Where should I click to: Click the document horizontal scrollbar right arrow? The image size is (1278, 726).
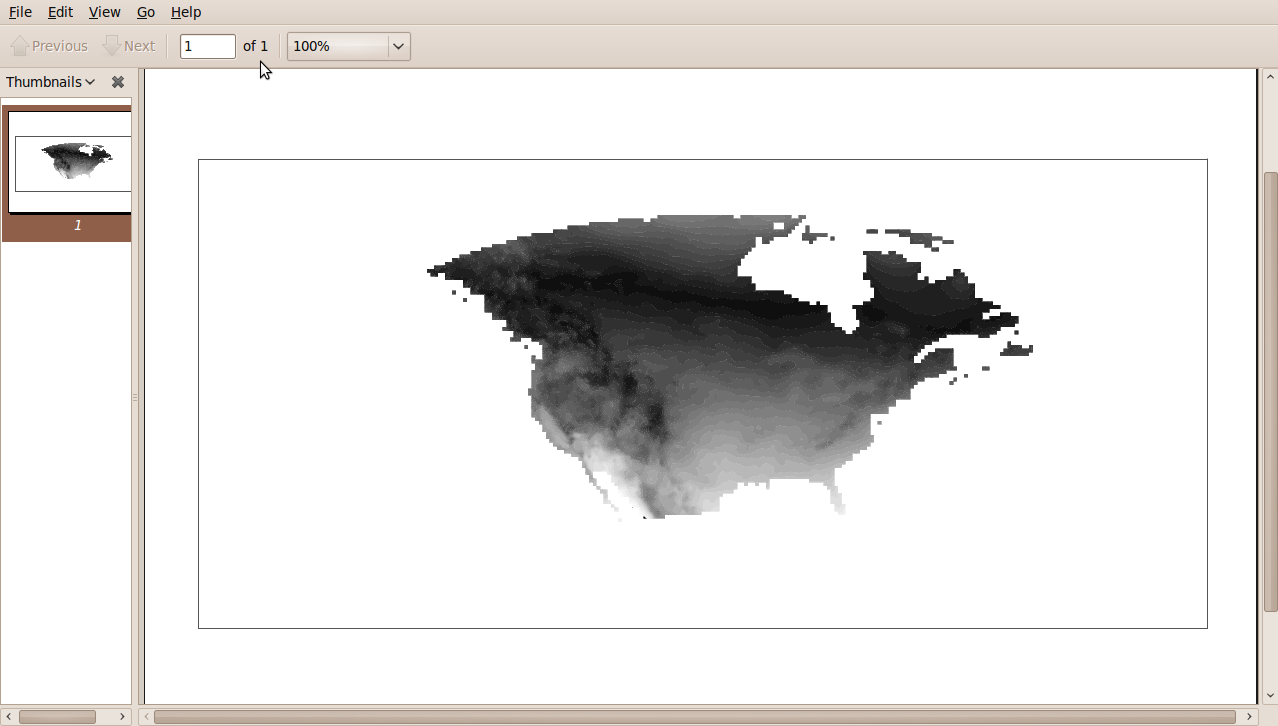1249,717
